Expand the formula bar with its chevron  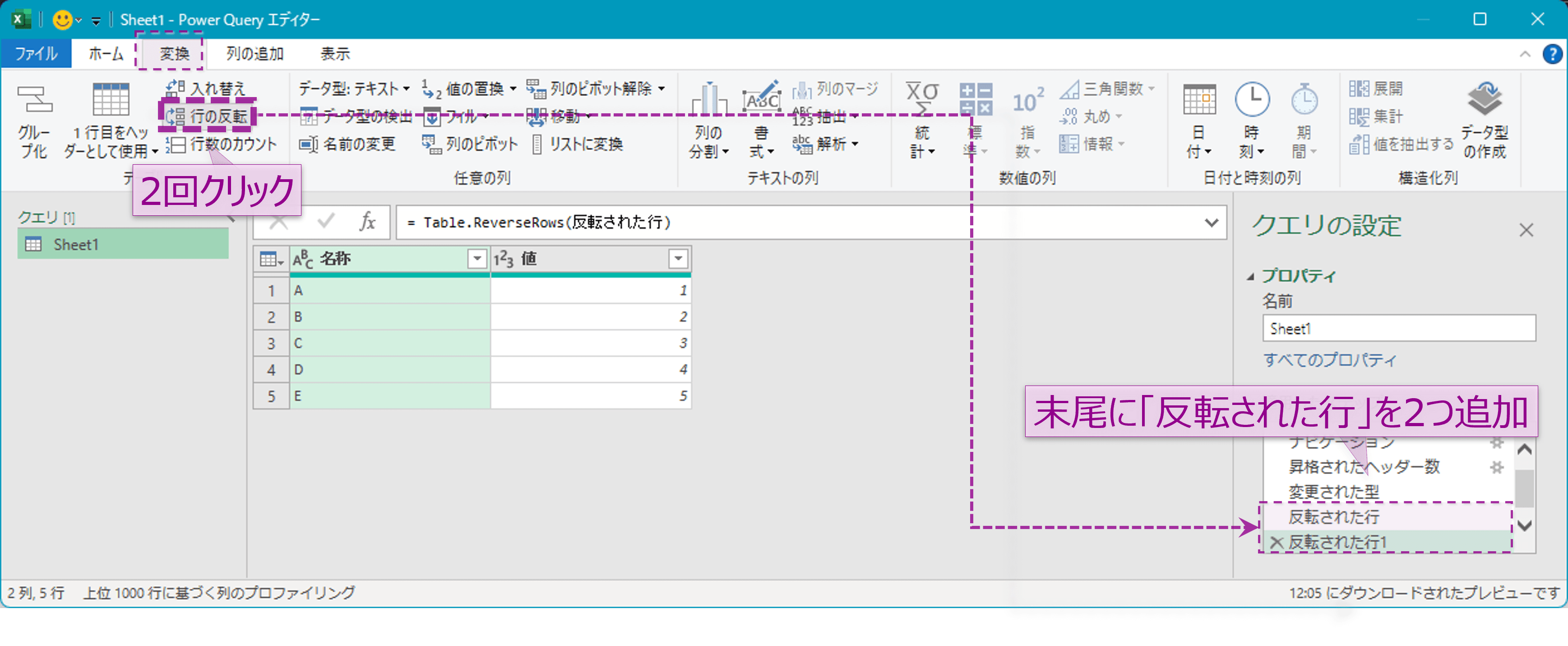click(1213, 222)
